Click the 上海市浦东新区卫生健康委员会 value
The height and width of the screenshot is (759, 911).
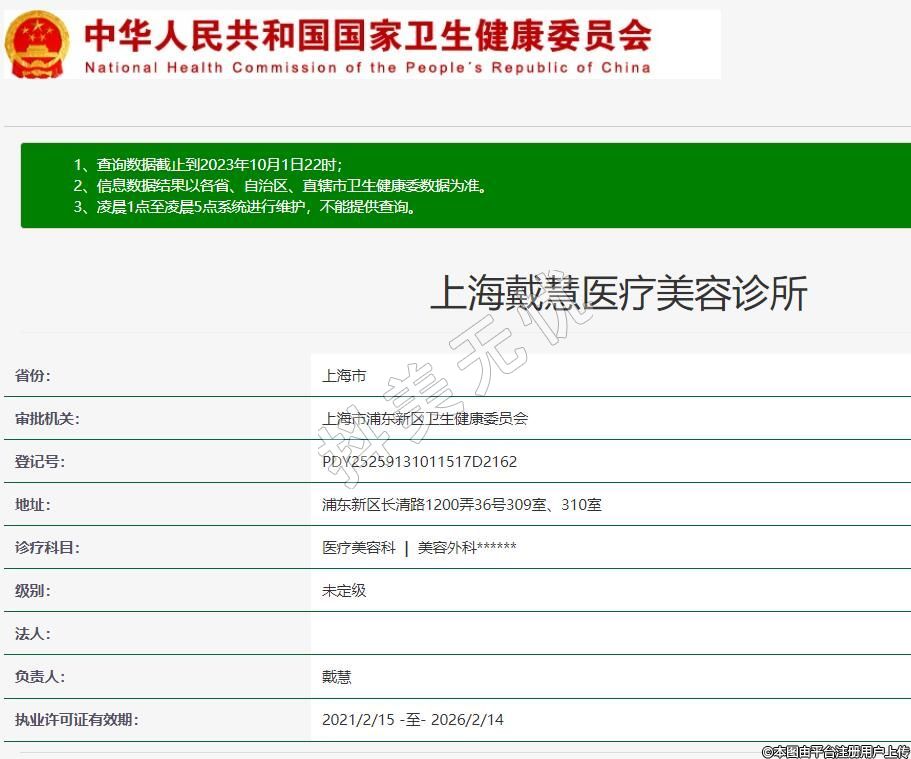(425, 419)
